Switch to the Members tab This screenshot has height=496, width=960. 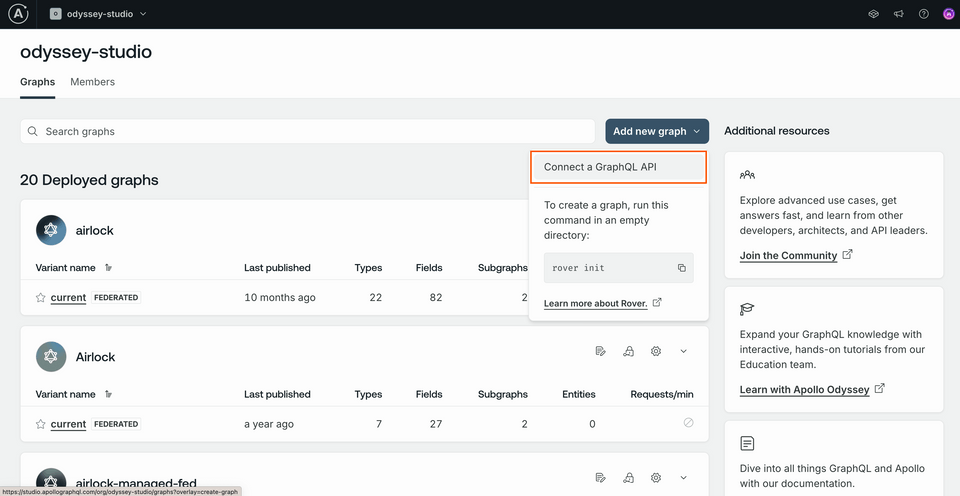[92, 82]
